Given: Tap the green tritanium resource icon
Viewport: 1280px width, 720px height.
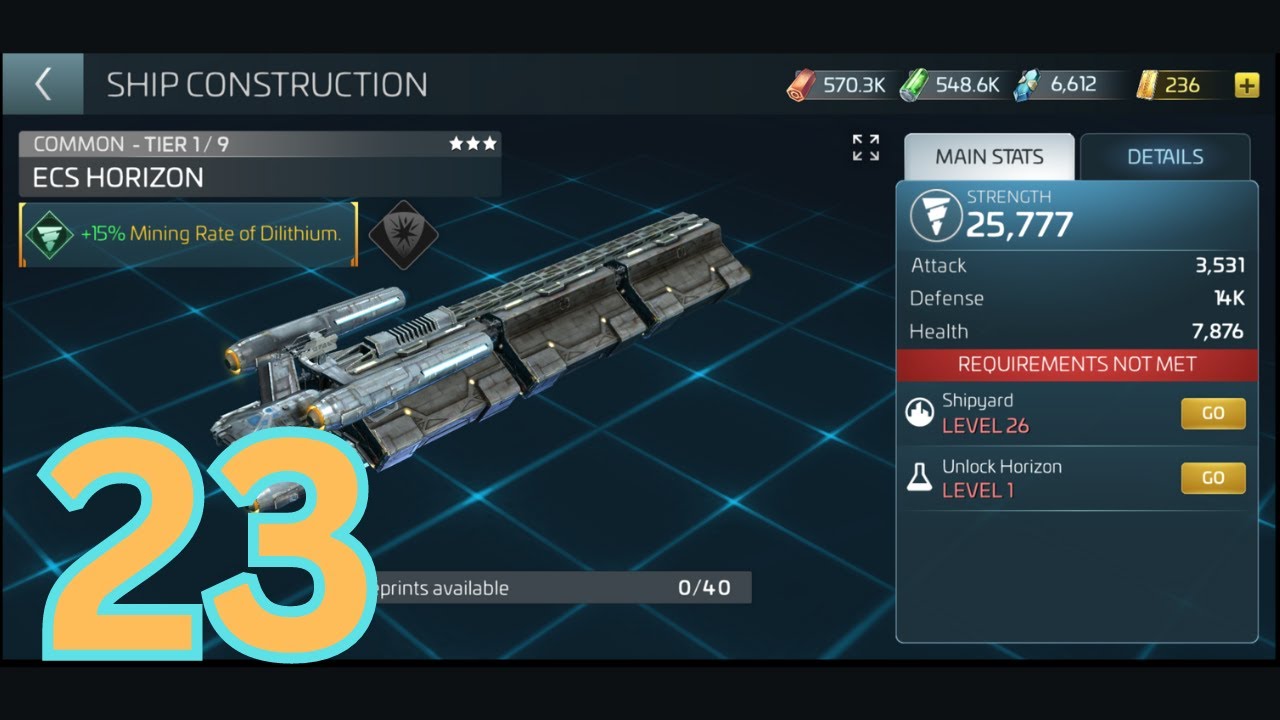Looking at the screenshot, I should (x=915, y=86).
